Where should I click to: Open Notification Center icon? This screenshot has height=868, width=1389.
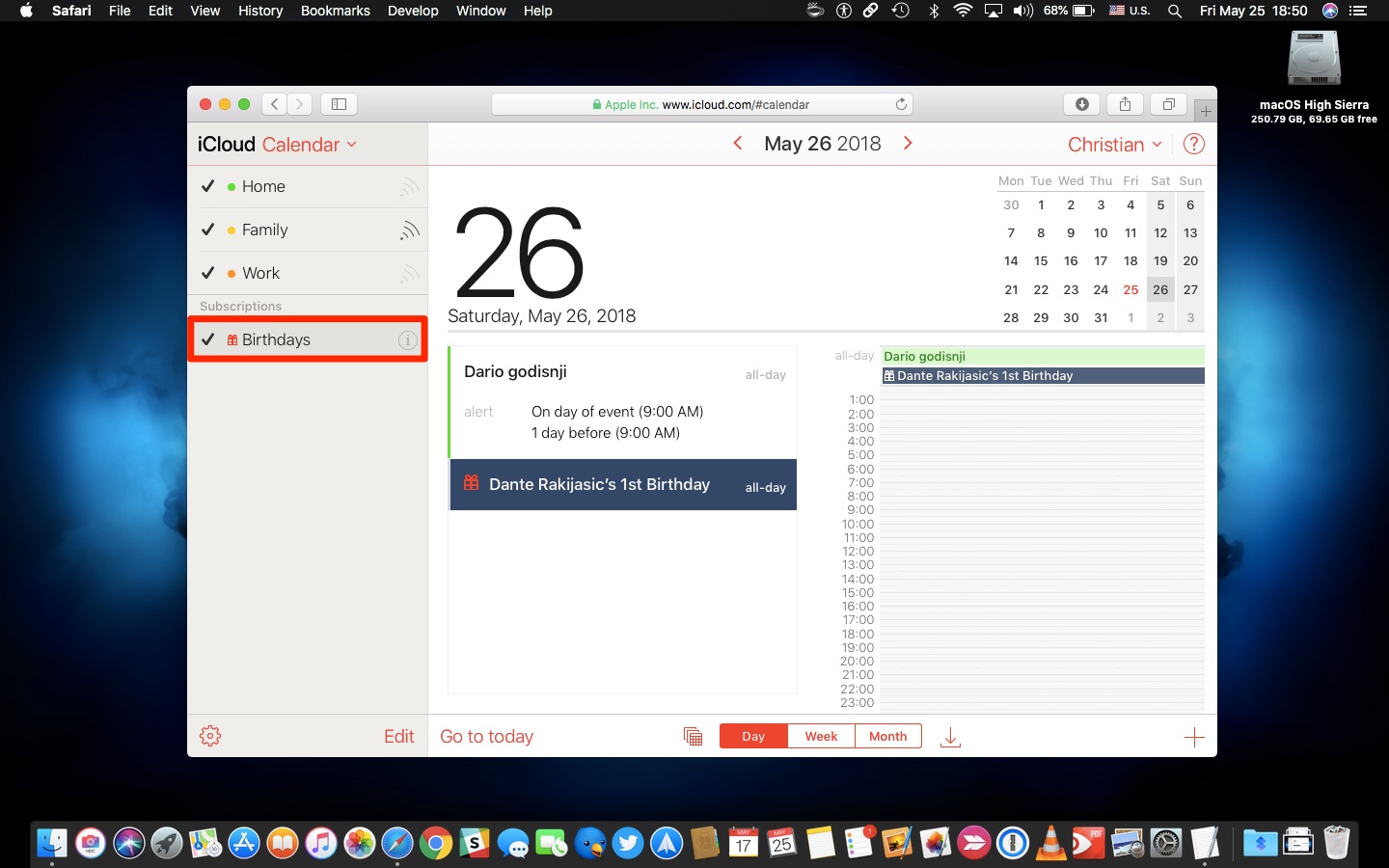[x=1358, y=11]
